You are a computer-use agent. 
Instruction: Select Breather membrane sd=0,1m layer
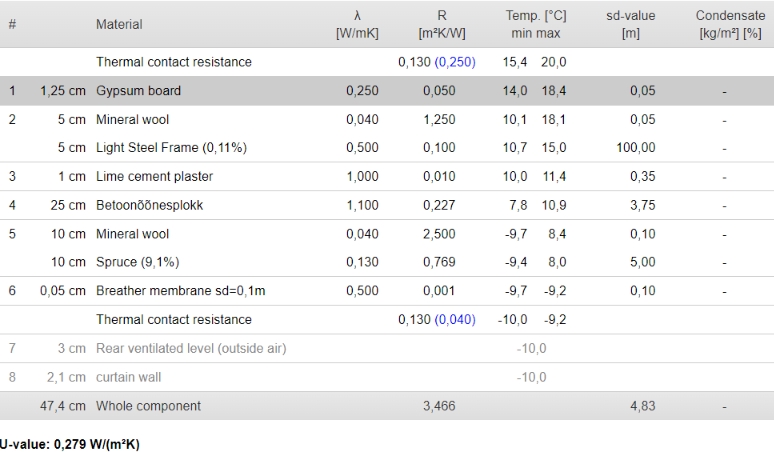point(387,291)
